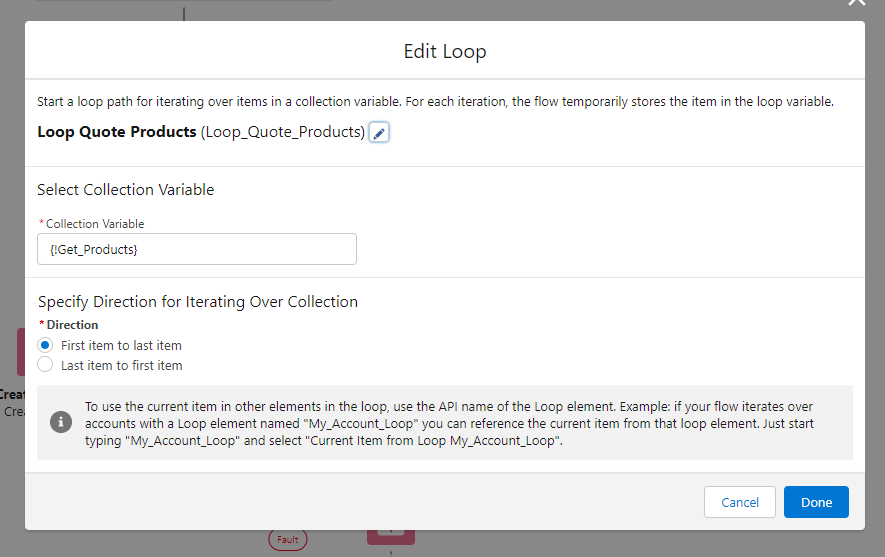Click the Loop Quote Products element name
The image size is (885, 557).
click(116, 132)
